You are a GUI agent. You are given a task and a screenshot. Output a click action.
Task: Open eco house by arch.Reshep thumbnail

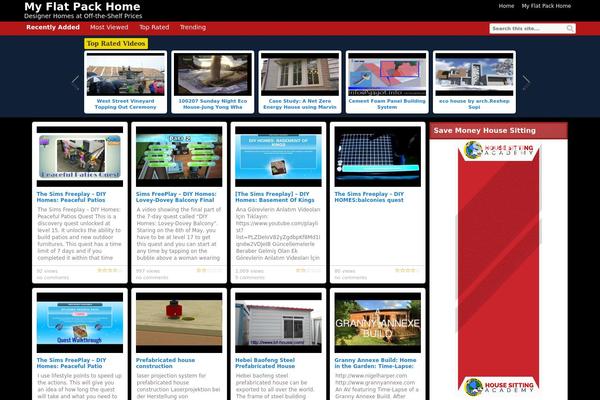(x=474, y=74)
